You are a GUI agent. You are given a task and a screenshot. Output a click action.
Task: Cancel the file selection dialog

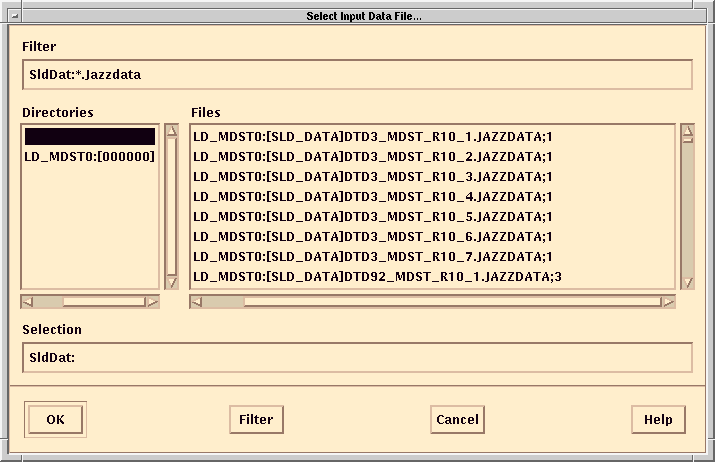pos(457,420)
